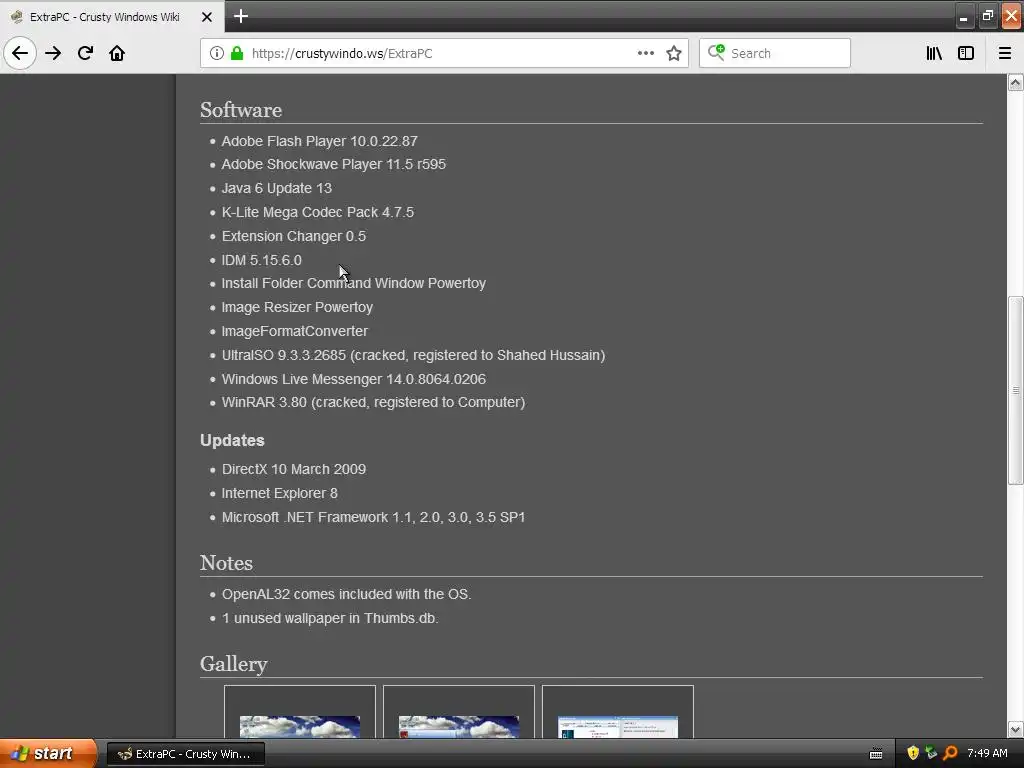Click the Gallery section heading
This screenshot has height=768, width=1024.
tap(234, 664)
